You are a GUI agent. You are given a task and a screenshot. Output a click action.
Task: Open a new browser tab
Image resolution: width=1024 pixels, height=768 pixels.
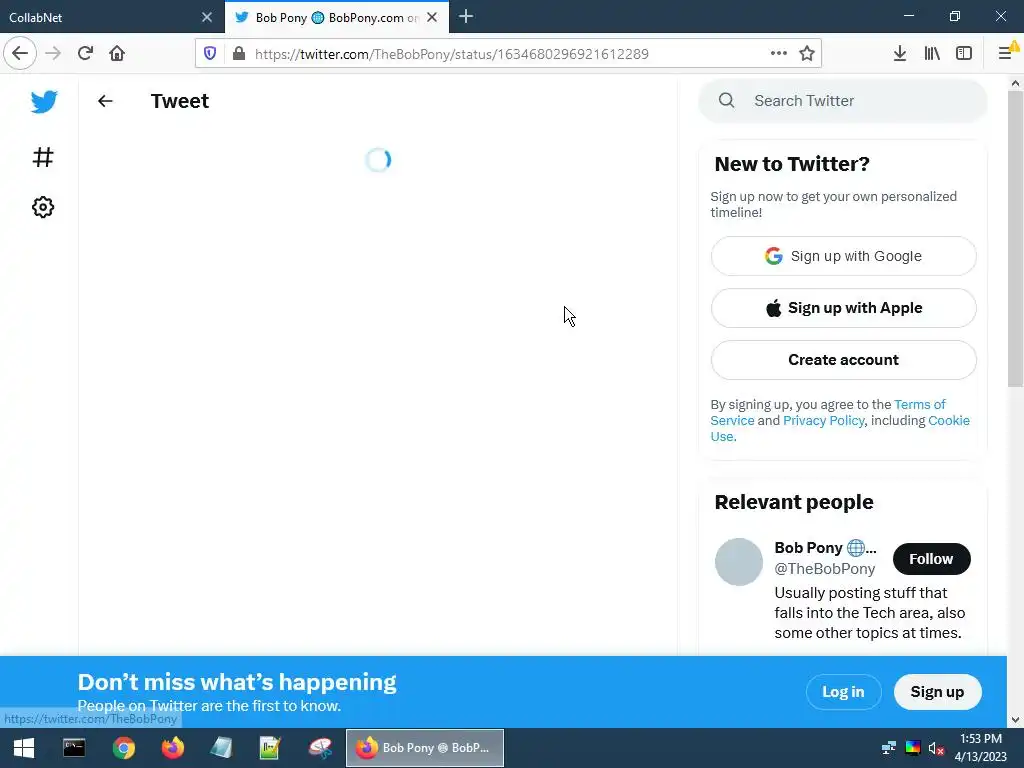(x=466, y=16)
